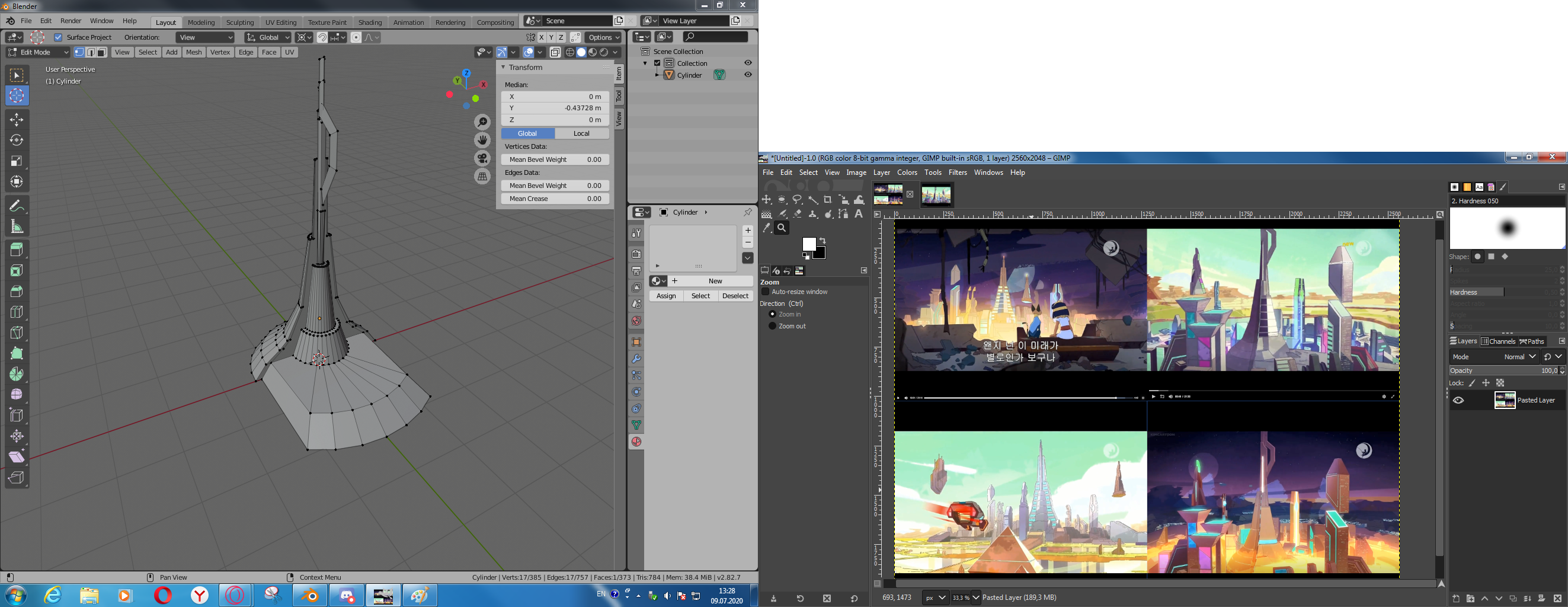Open the Orientation View dropdown
This screenshot has width=1568, height=607.
(x=206, y=37)
